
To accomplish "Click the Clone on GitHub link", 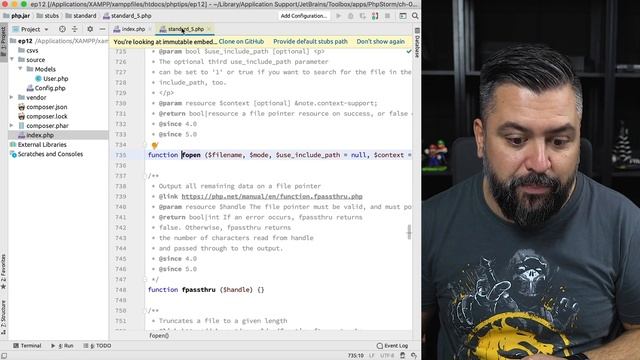I will click(241, 42).
